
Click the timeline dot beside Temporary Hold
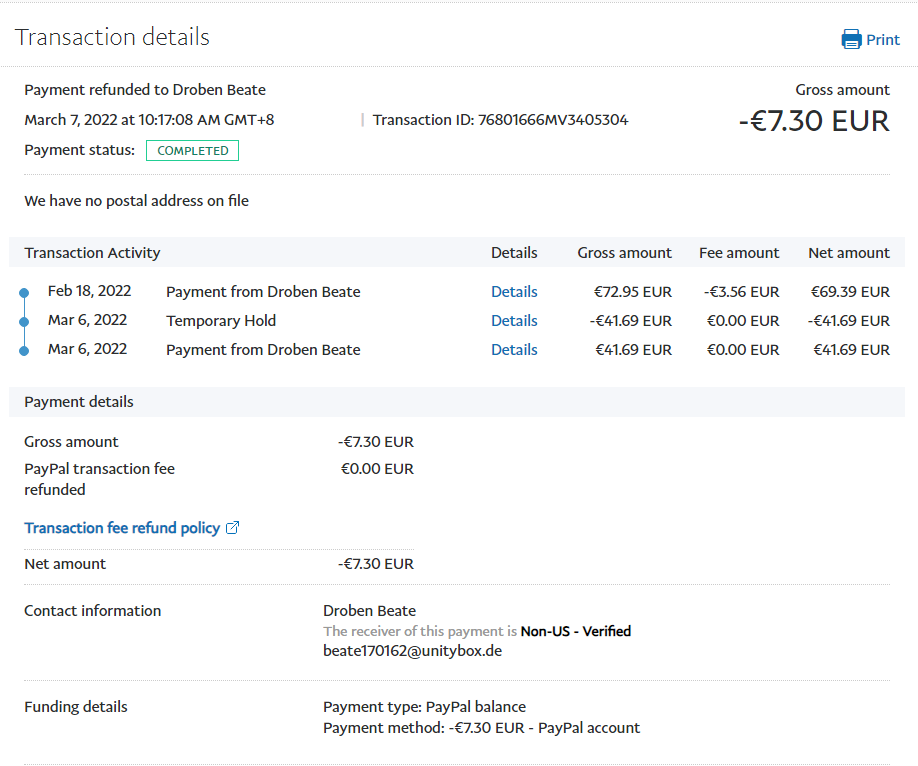point(24,322)
